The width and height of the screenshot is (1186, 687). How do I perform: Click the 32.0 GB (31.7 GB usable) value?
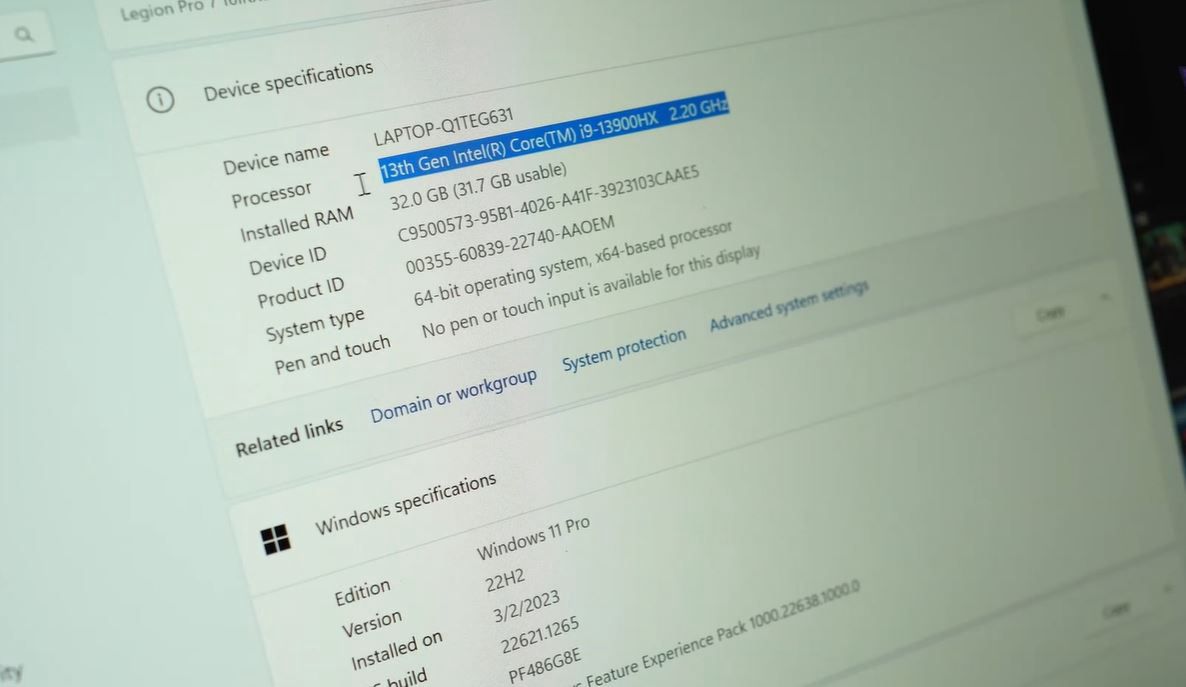pos(478,186)
